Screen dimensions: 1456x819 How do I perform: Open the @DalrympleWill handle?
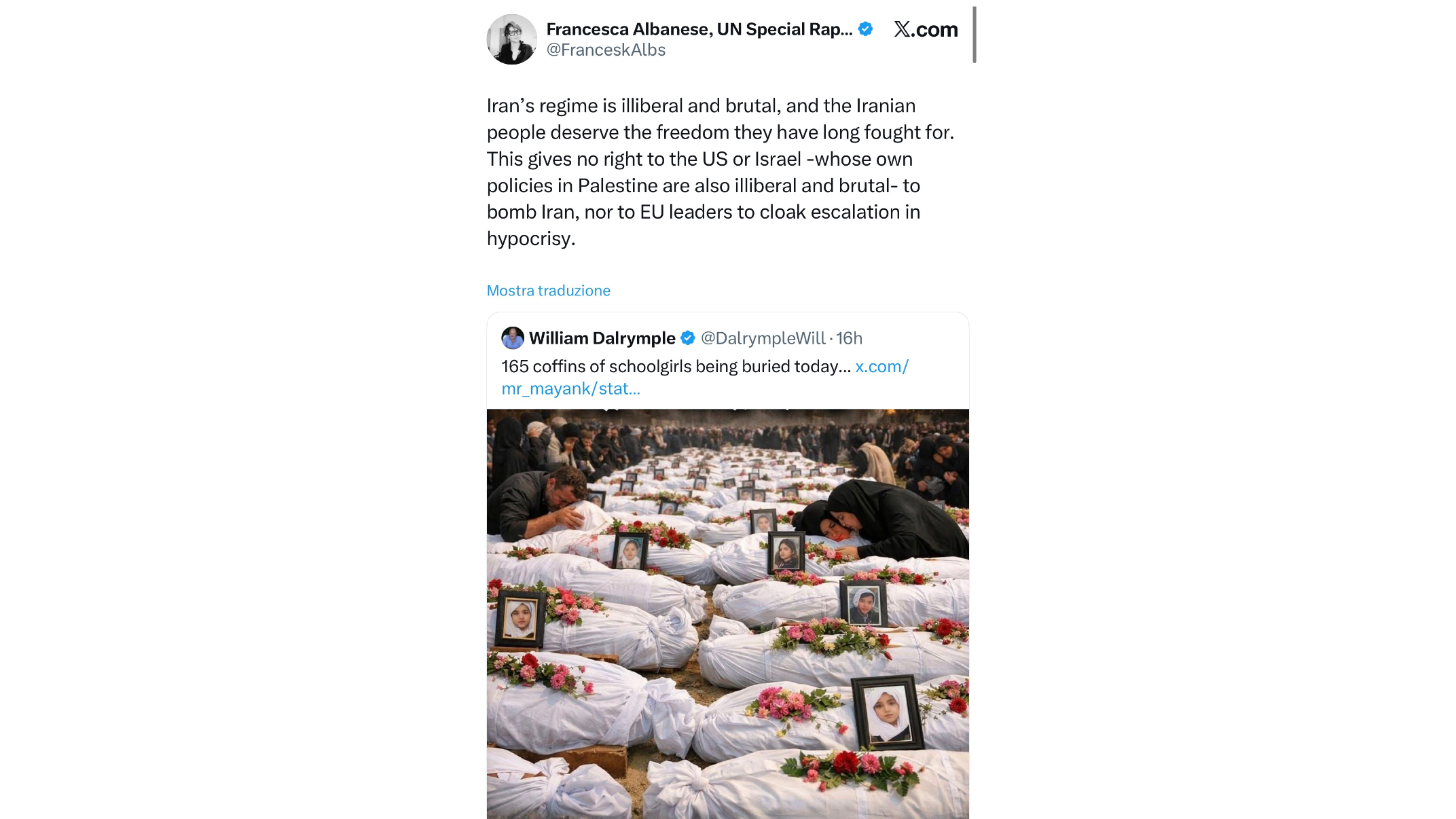pyautogui.click(x=763, y=338)
